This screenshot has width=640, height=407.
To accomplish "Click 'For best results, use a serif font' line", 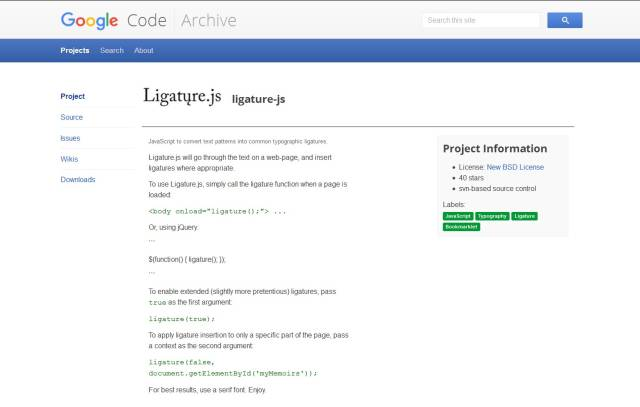I will click(x=207, y=390).
